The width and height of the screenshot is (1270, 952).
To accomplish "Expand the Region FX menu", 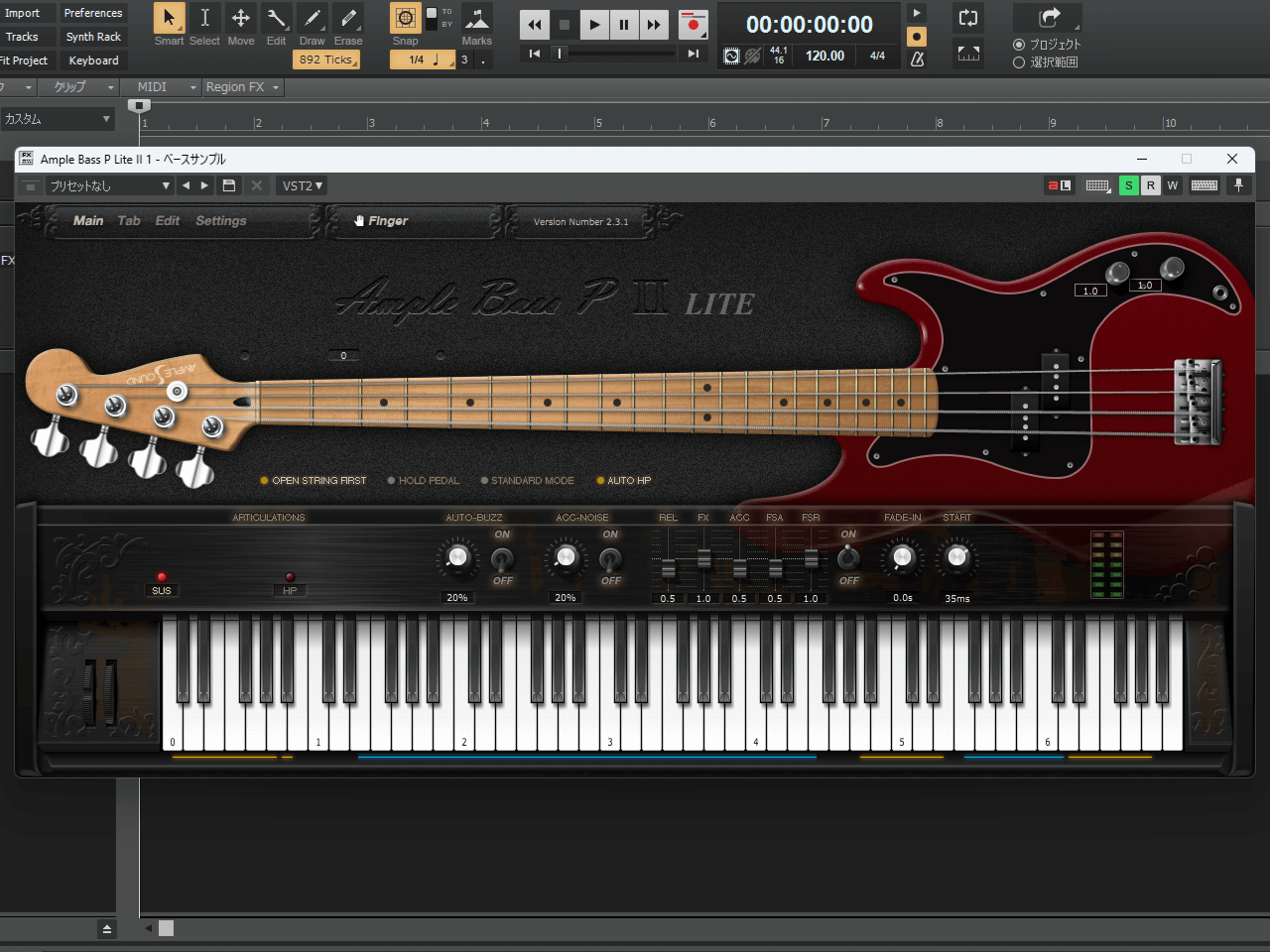I will tap(242, 87).
